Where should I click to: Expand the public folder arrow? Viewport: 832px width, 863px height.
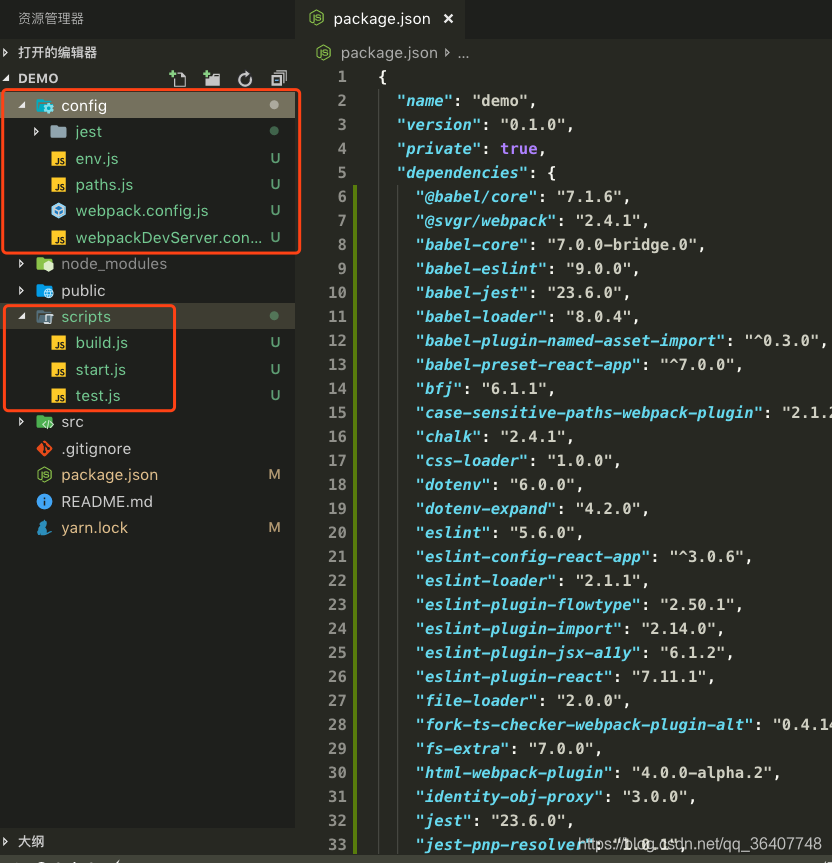coord(21,290)
